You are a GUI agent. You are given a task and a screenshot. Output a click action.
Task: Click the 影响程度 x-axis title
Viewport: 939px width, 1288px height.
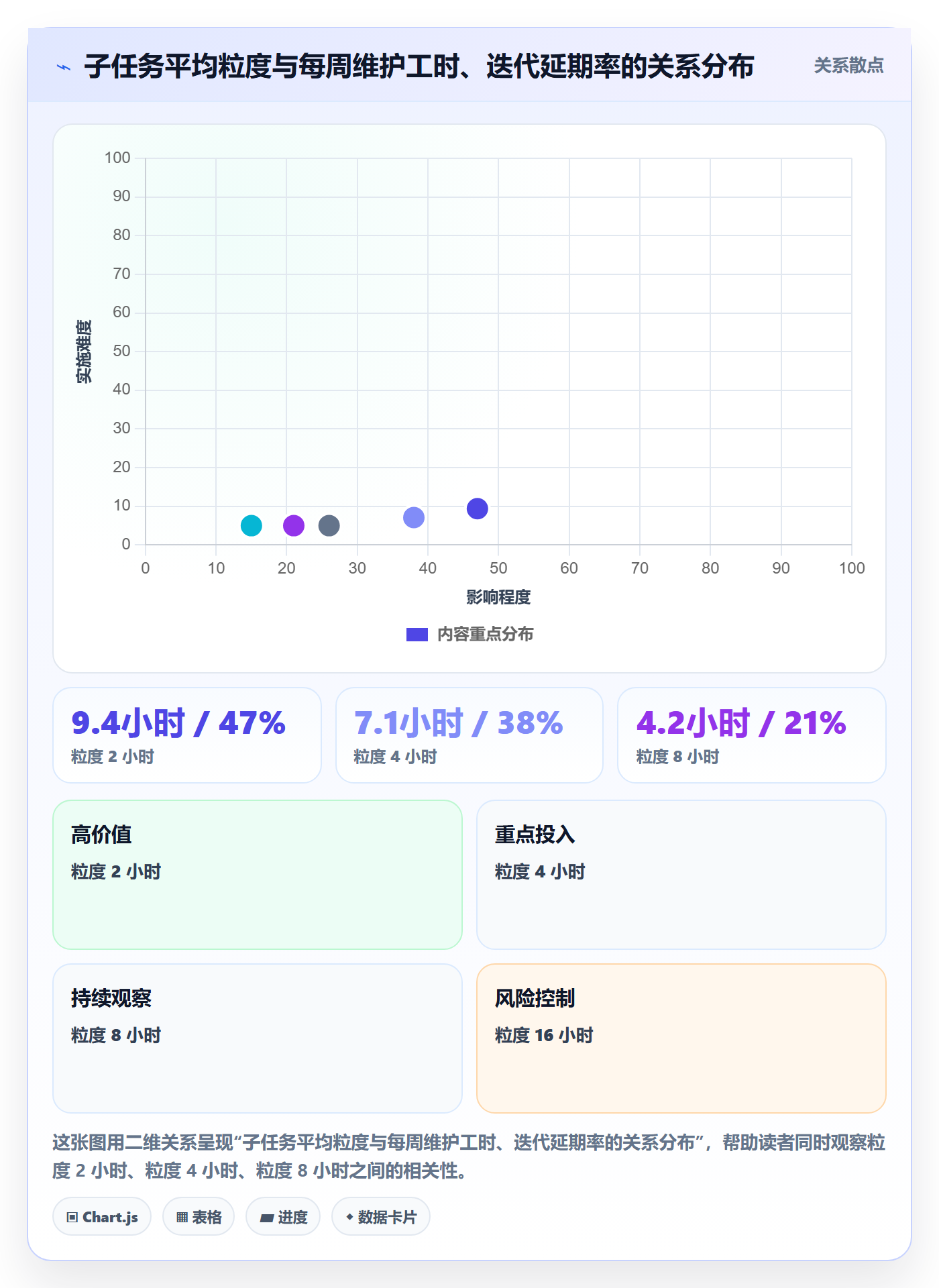[x=498, y=597]
